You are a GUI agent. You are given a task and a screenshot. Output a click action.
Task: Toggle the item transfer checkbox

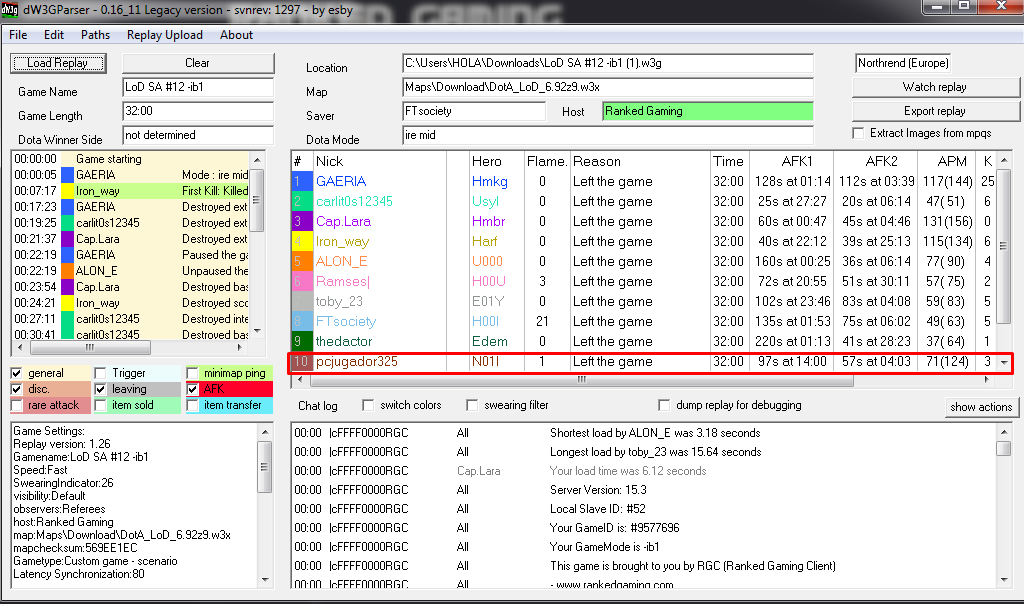tap(192, 405)
